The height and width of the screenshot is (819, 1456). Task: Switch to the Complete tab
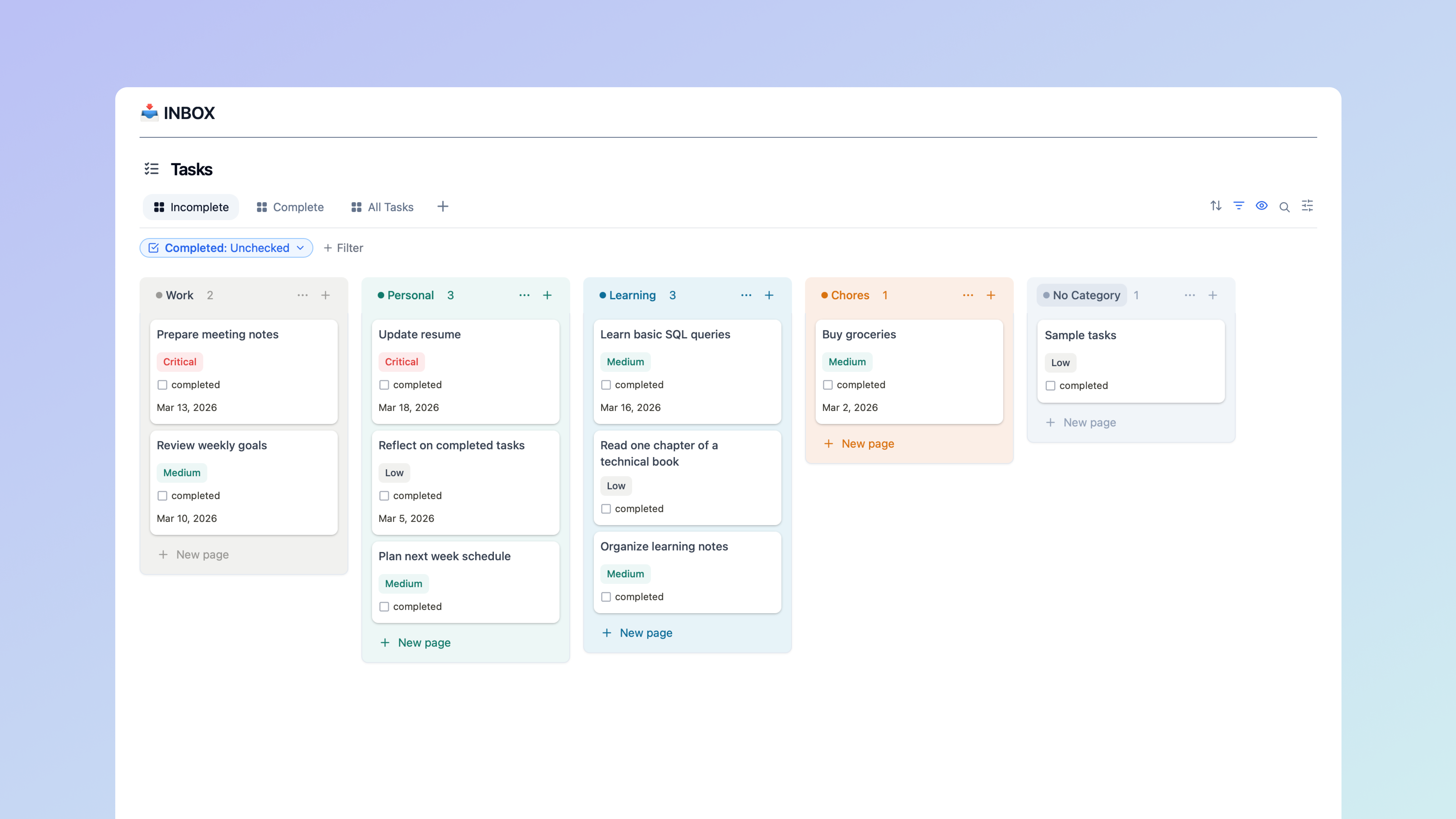tap(290, 207)
